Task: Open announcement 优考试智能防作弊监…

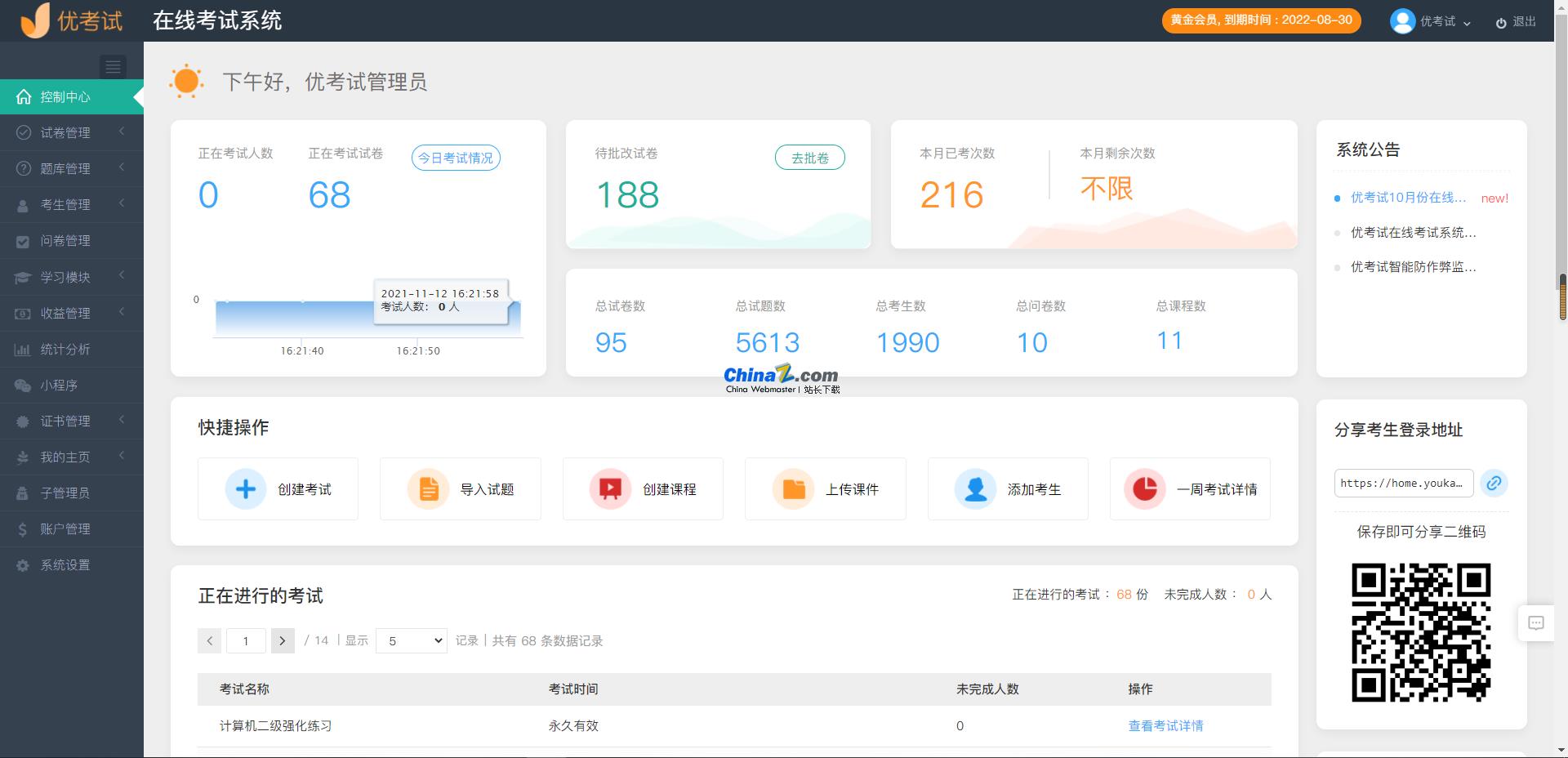Action: 1413,267
